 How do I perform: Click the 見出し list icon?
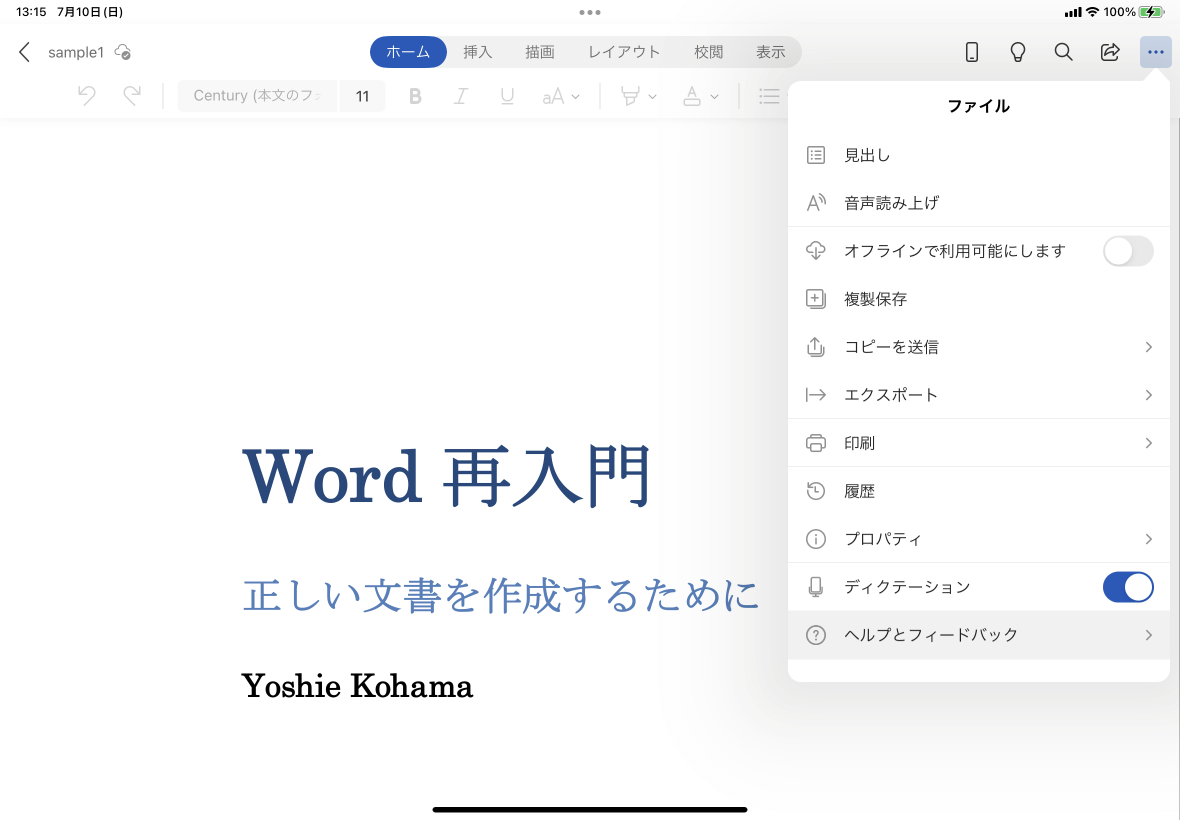pyautogui.click(x=816, y=155)
